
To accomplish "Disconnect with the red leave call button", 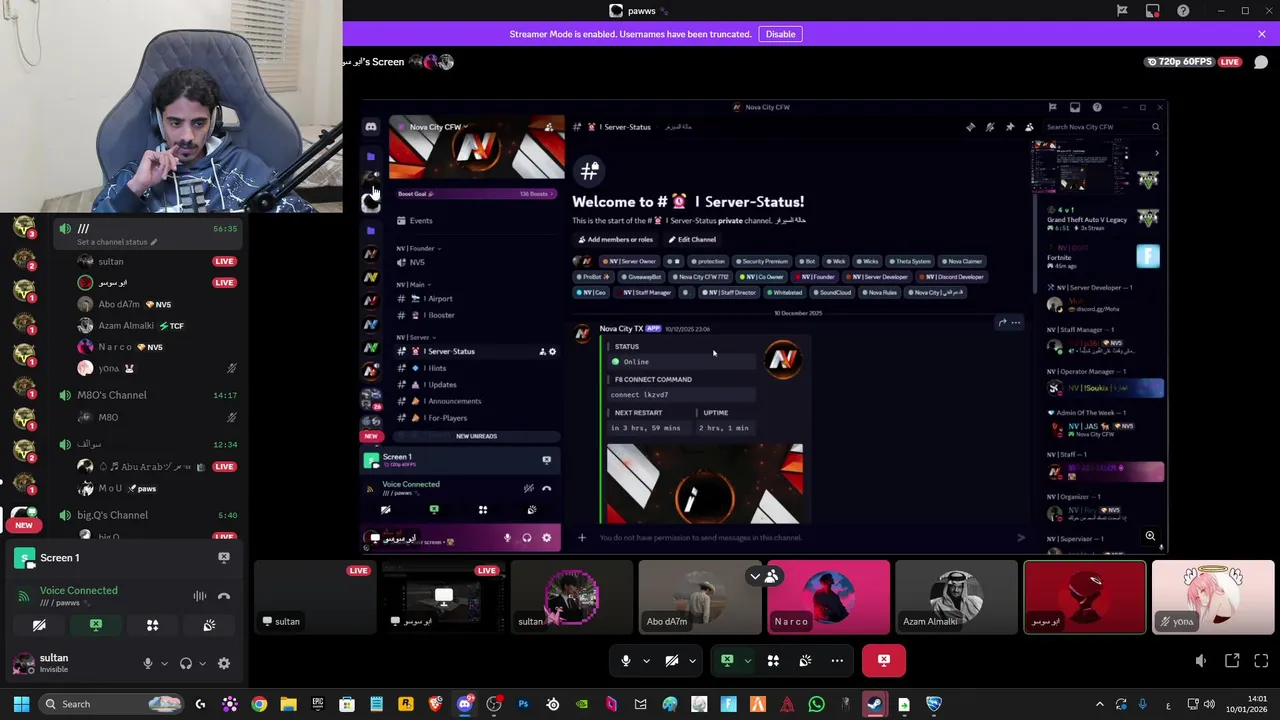I will [884, 660].
